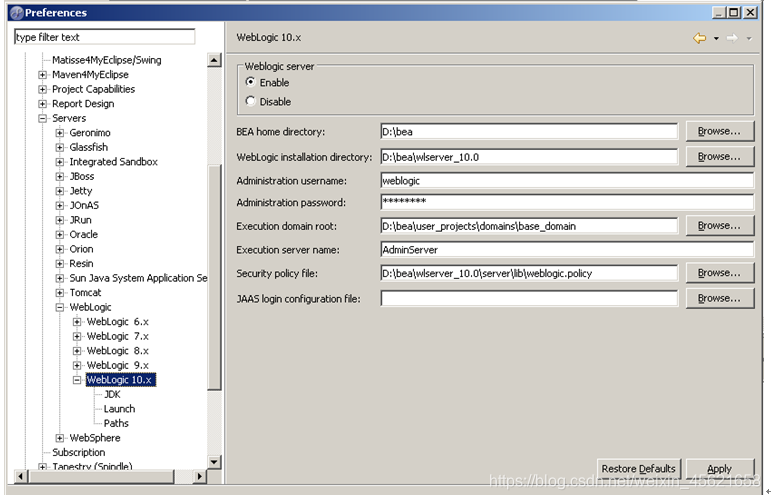The height and width of the screenshot is (500, 771).
Task: Expand the Sun Java System Application node
Action: click(59, 278)
